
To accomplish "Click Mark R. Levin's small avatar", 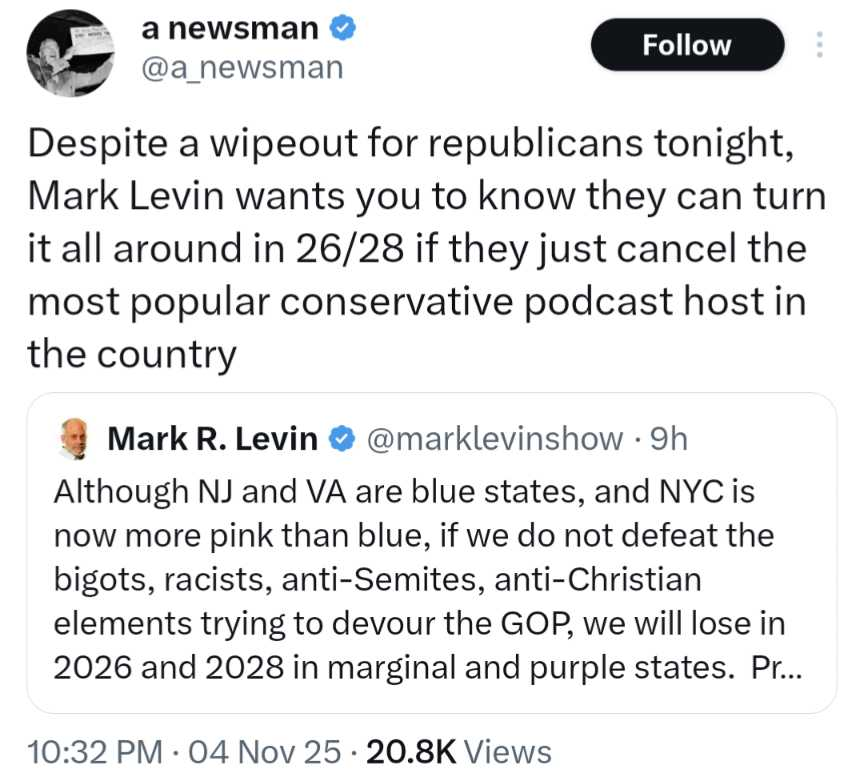I will click(x=72, y=438).
